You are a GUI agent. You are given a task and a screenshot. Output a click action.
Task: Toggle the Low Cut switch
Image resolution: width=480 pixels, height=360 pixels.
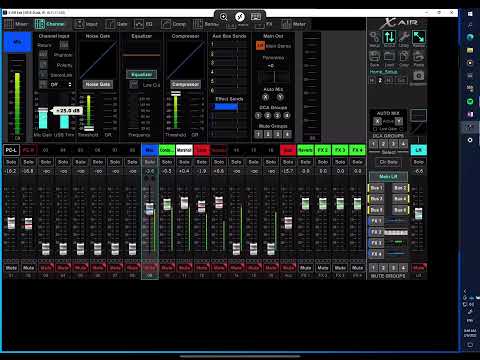point(134,85)
